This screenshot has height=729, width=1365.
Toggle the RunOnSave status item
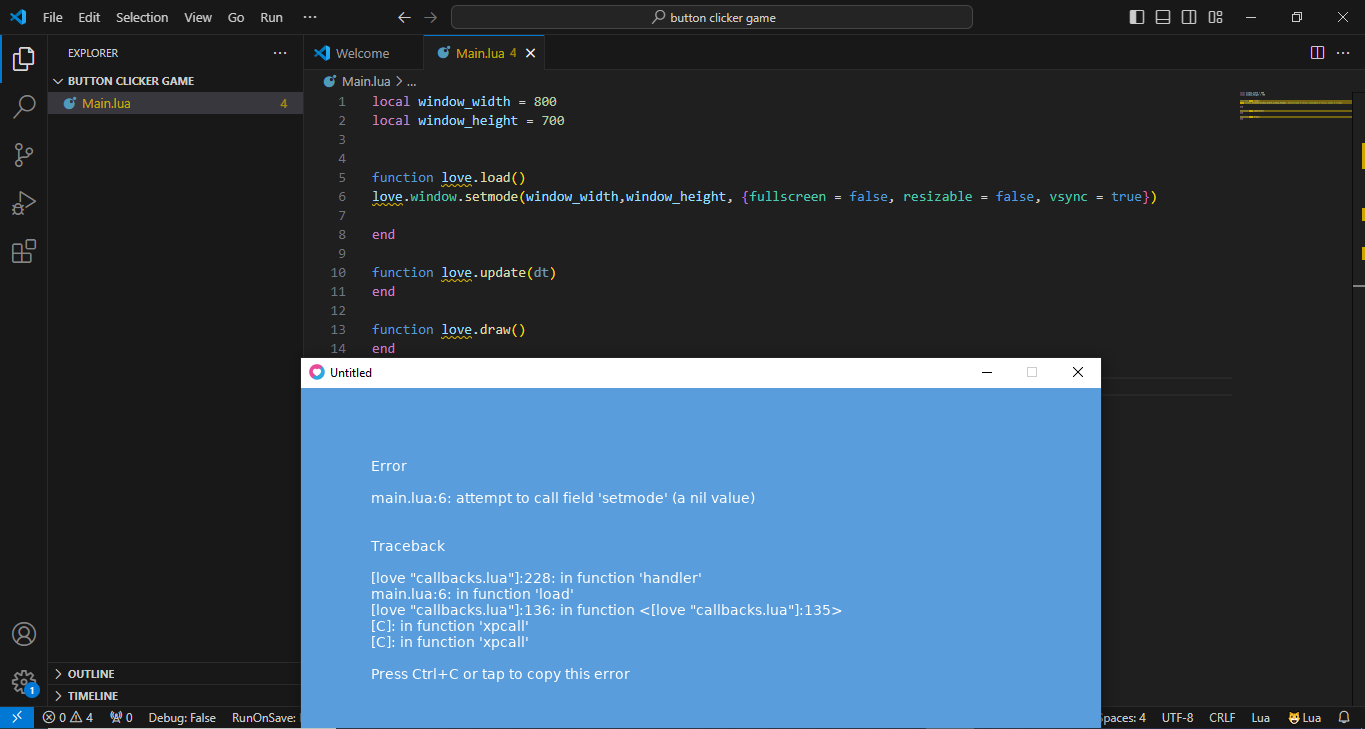coord(265,718)
